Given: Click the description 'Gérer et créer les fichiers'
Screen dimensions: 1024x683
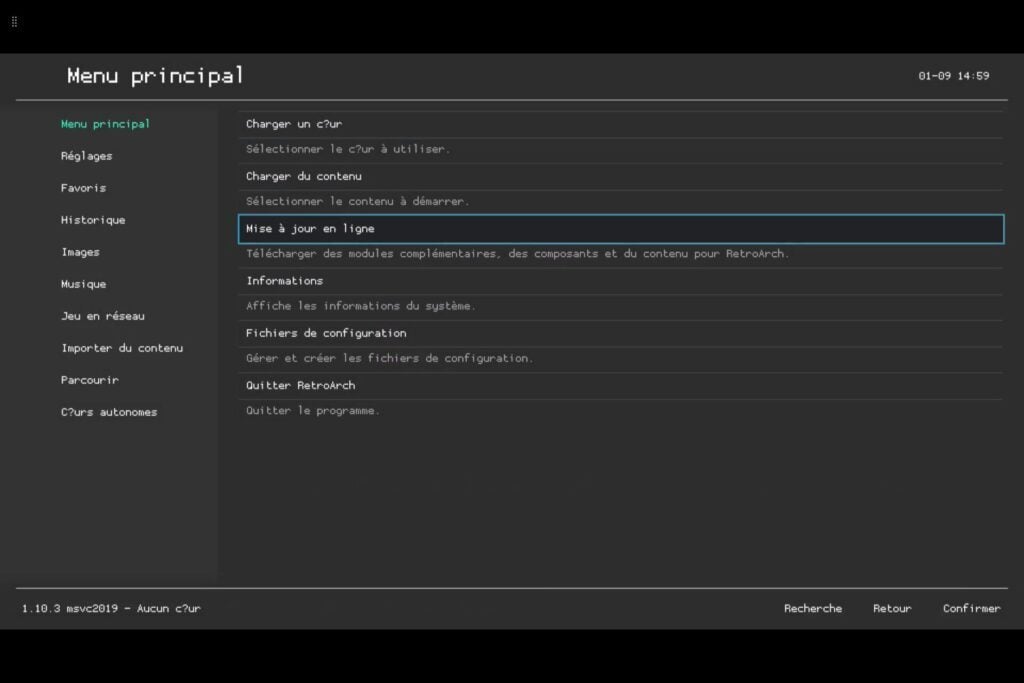Looking at the screenshot, I should [x=332, y=358].
